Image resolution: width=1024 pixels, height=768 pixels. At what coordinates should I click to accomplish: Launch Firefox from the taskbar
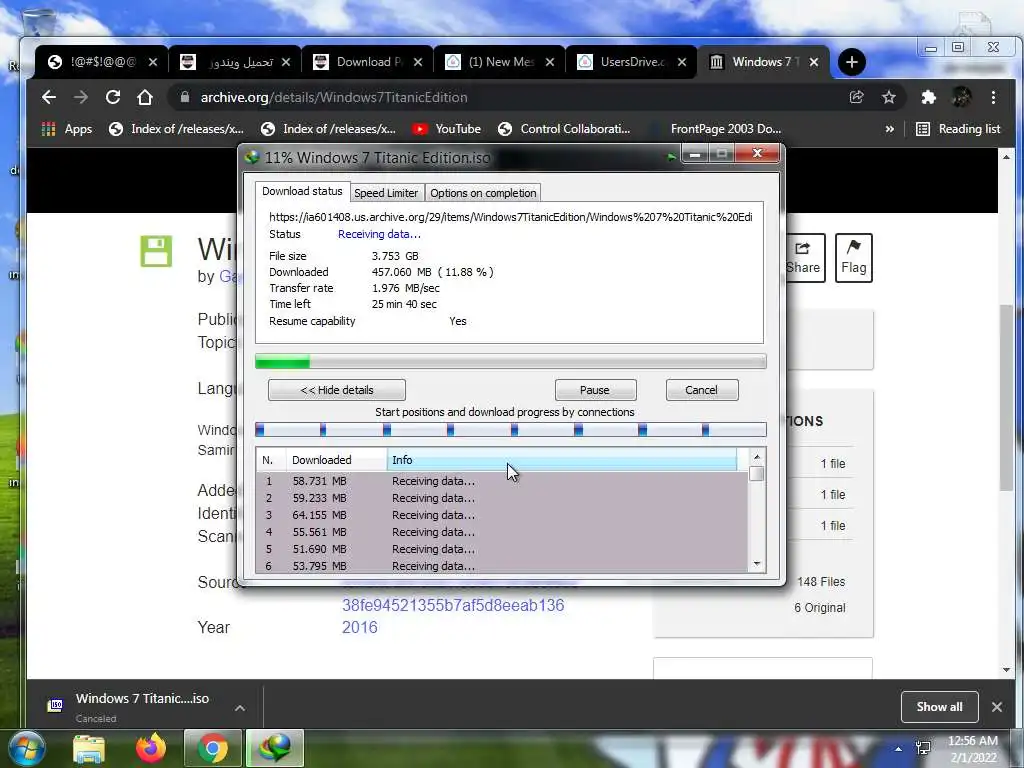tap(151, 748)
